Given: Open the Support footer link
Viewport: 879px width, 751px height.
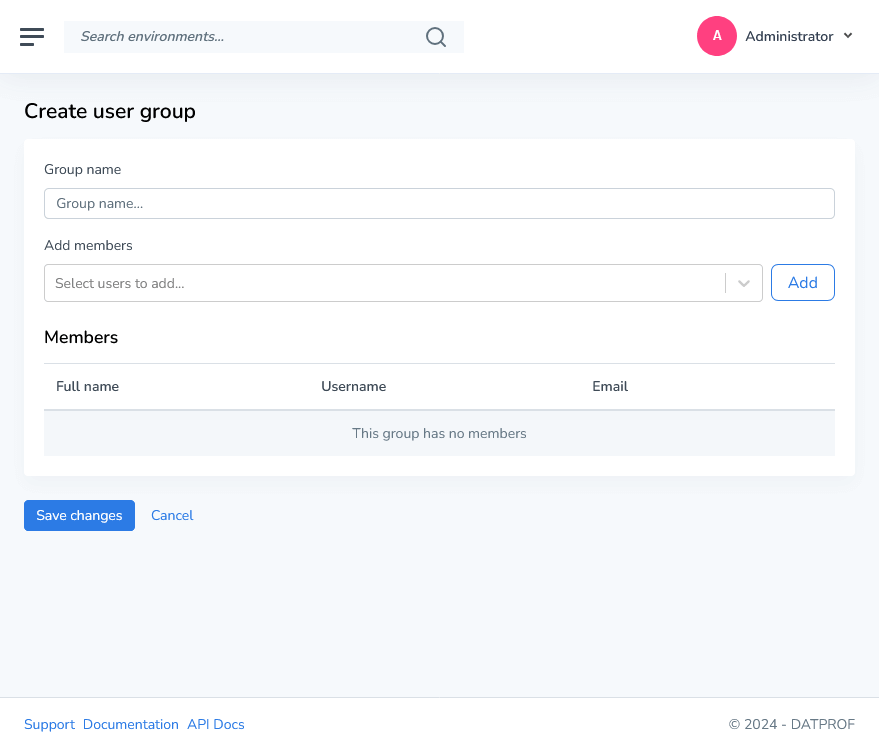Looking at the screenshot, I should [x=49, y=724].
